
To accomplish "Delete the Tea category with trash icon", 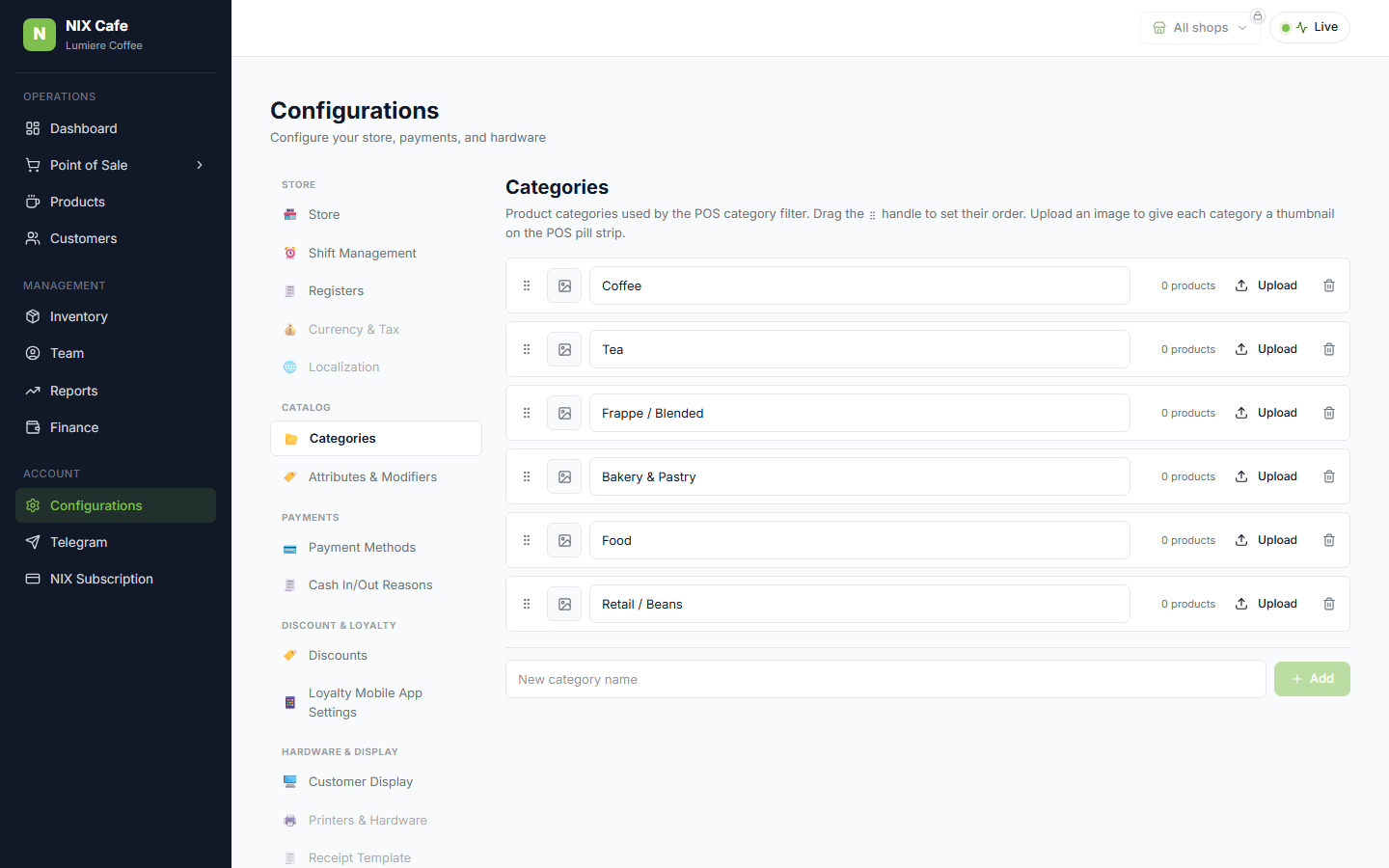I will pos(1329,349).
